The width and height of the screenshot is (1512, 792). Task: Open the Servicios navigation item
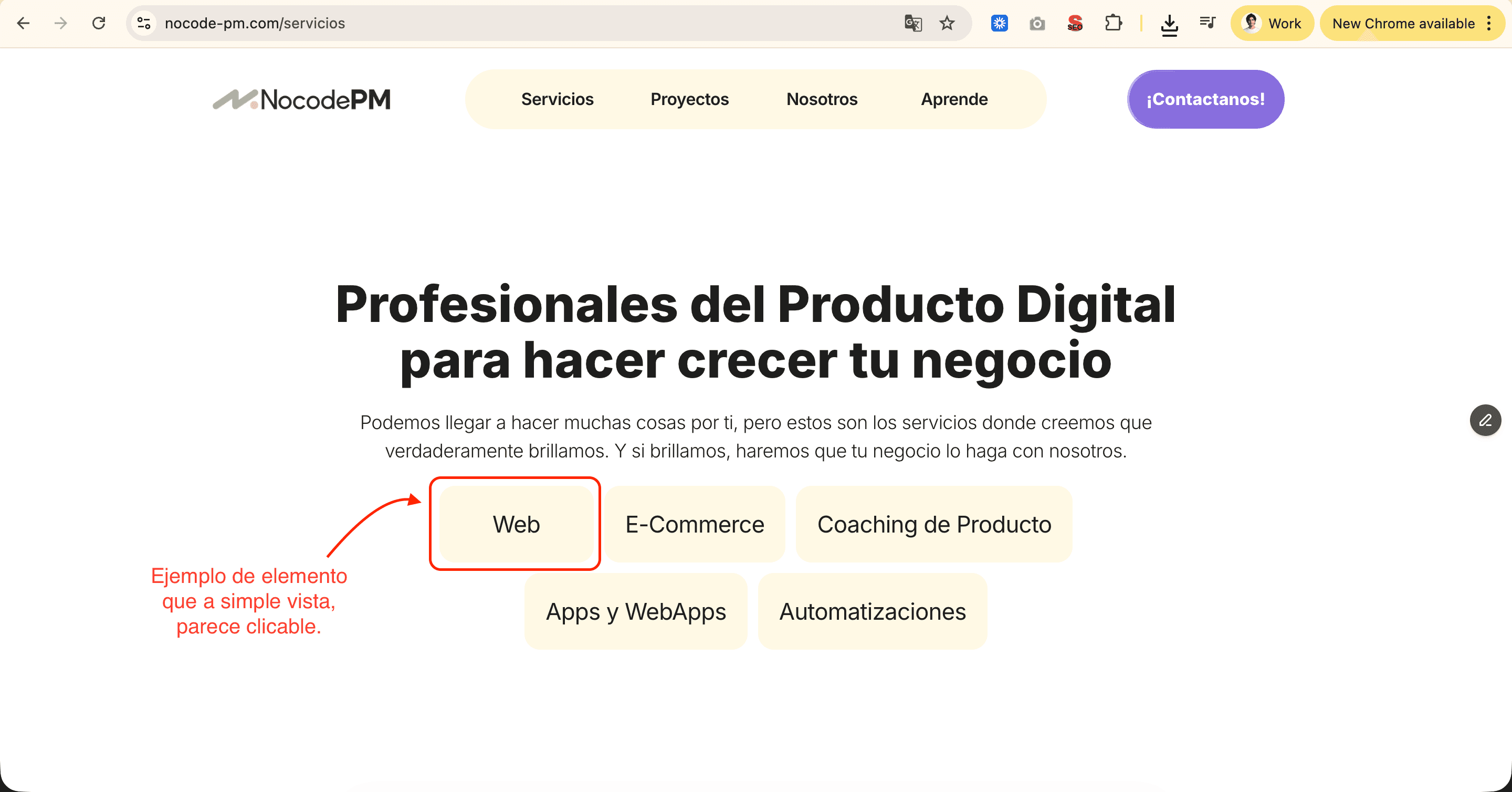[x=557, y=99]
